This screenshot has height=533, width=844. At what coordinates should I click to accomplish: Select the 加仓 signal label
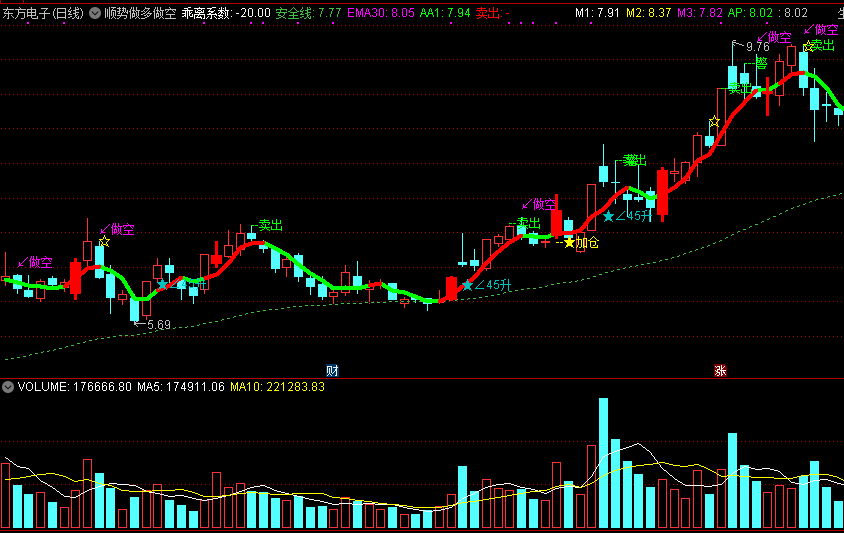[587, 243]
